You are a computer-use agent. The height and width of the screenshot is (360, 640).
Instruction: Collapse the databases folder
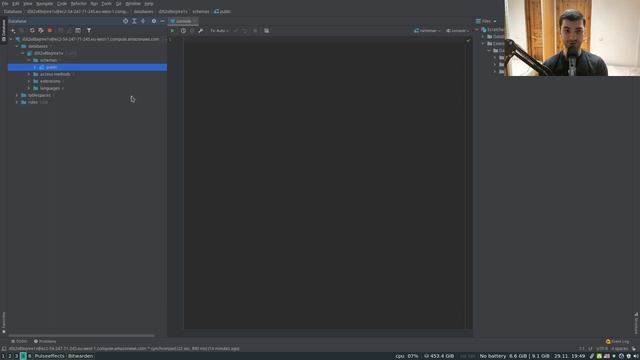coord(17,46)
